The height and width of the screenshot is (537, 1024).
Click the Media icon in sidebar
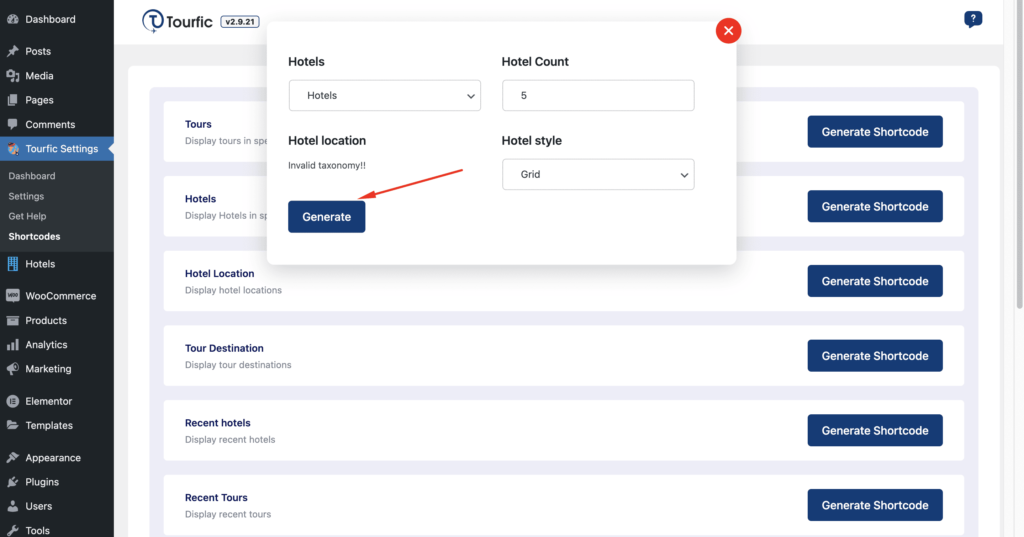pos(12,76)
